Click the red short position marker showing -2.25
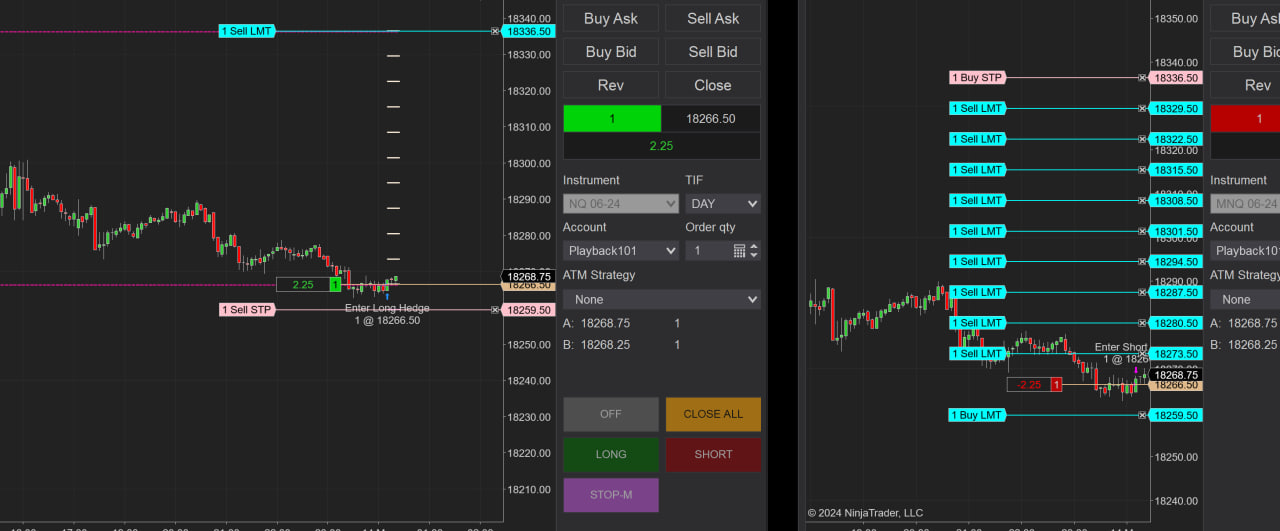This screenshot has height=531, width=1280. pos(1034,385)
